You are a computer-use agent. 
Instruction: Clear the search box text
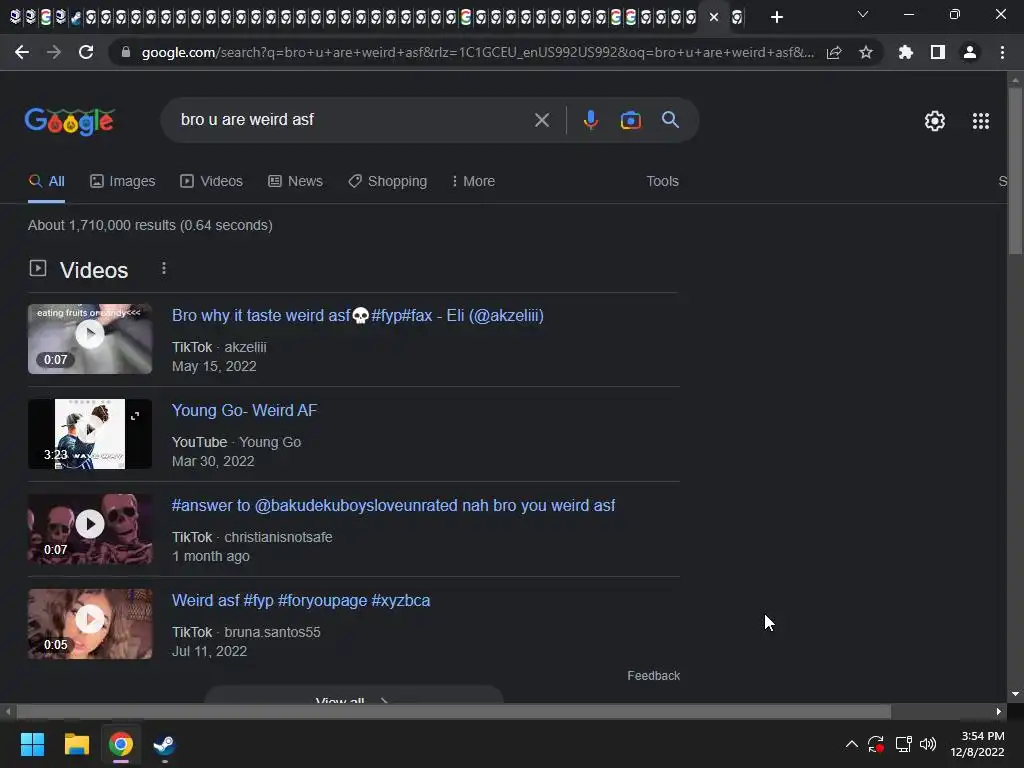click(x=541, y=120)
